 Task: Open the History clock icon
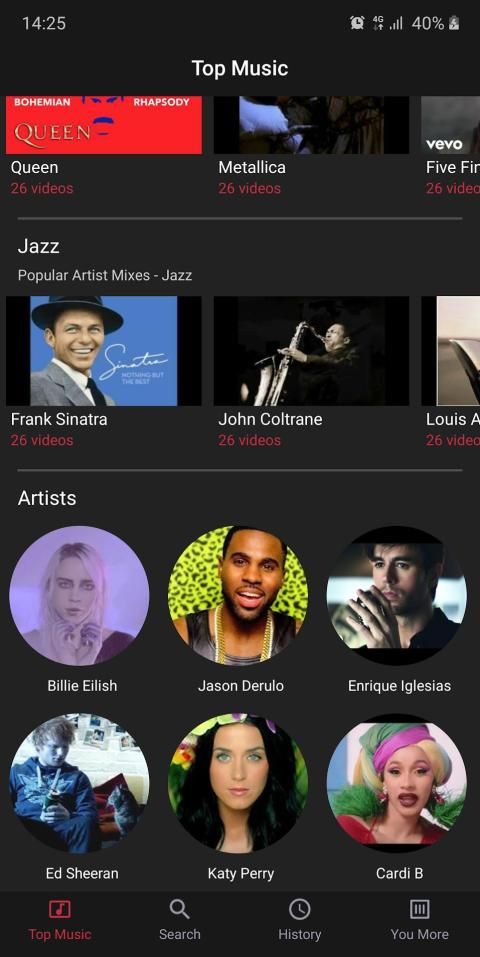(299, 909)
